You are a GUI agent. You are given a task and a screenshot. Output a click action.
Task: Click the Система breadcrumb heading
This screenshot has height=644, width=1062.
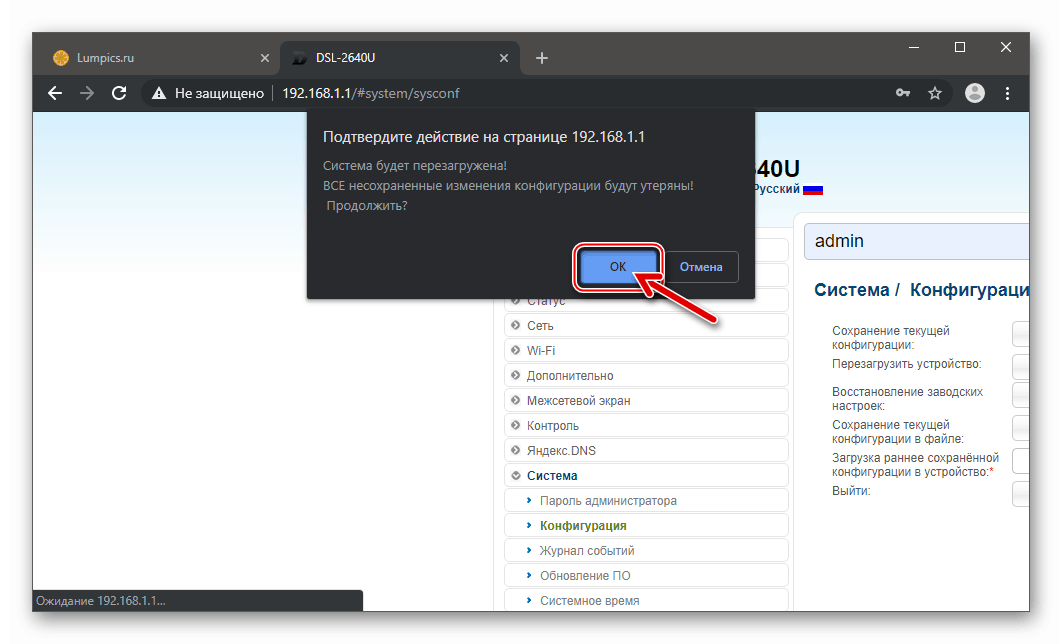851,290
